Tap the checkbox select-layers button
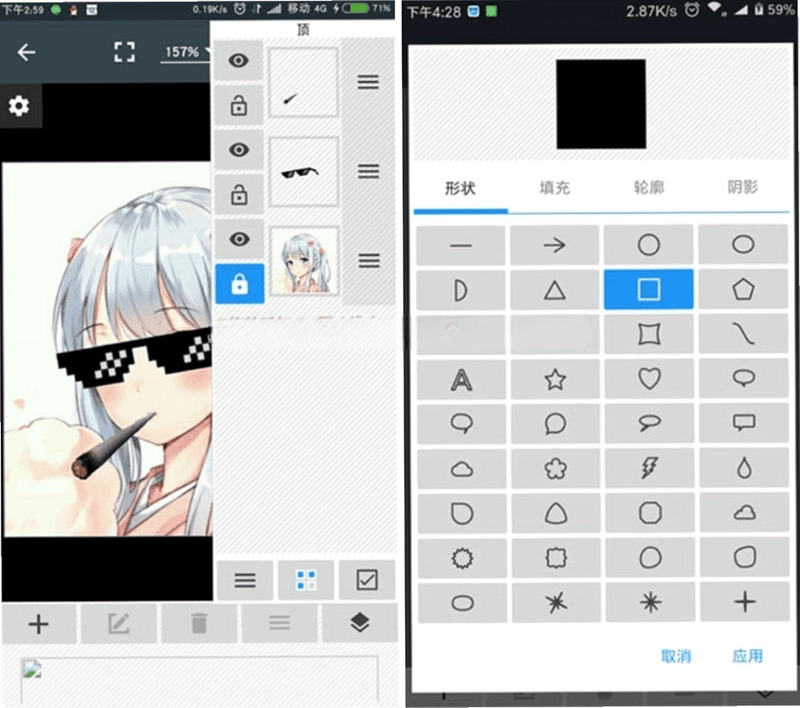800x708 pixels. click(367, 580)
